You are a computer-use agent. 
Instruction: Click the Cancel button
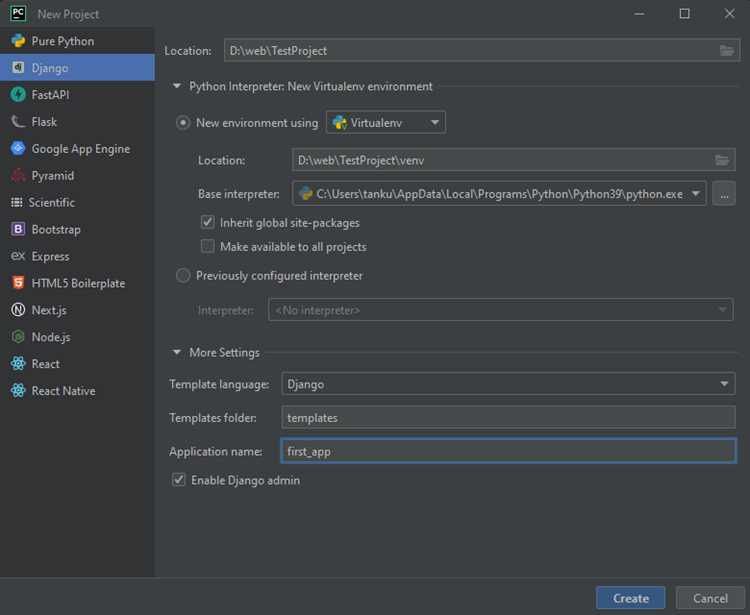pos(710,598)
